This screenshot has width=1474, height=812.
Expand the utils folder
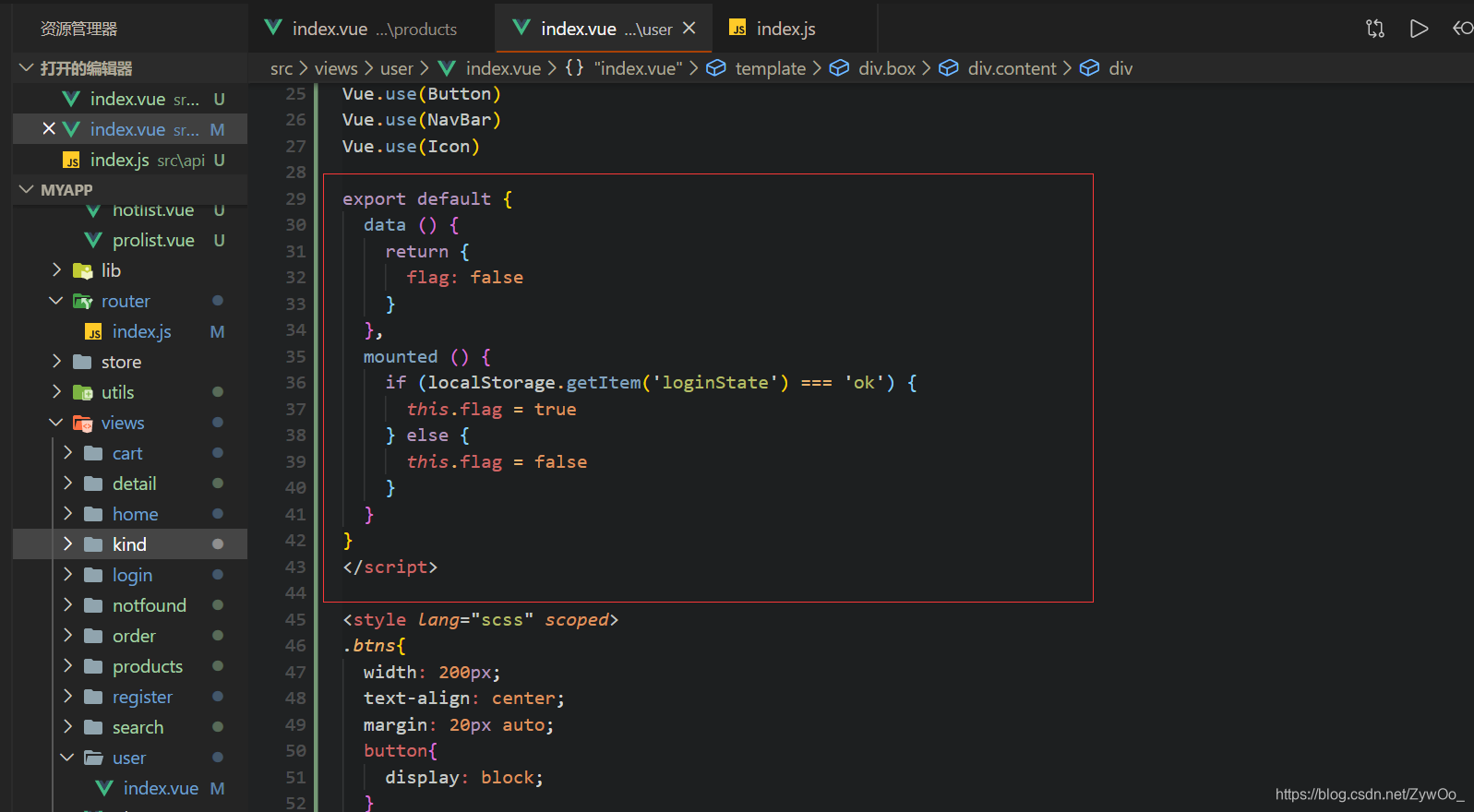tap(57, 392)
